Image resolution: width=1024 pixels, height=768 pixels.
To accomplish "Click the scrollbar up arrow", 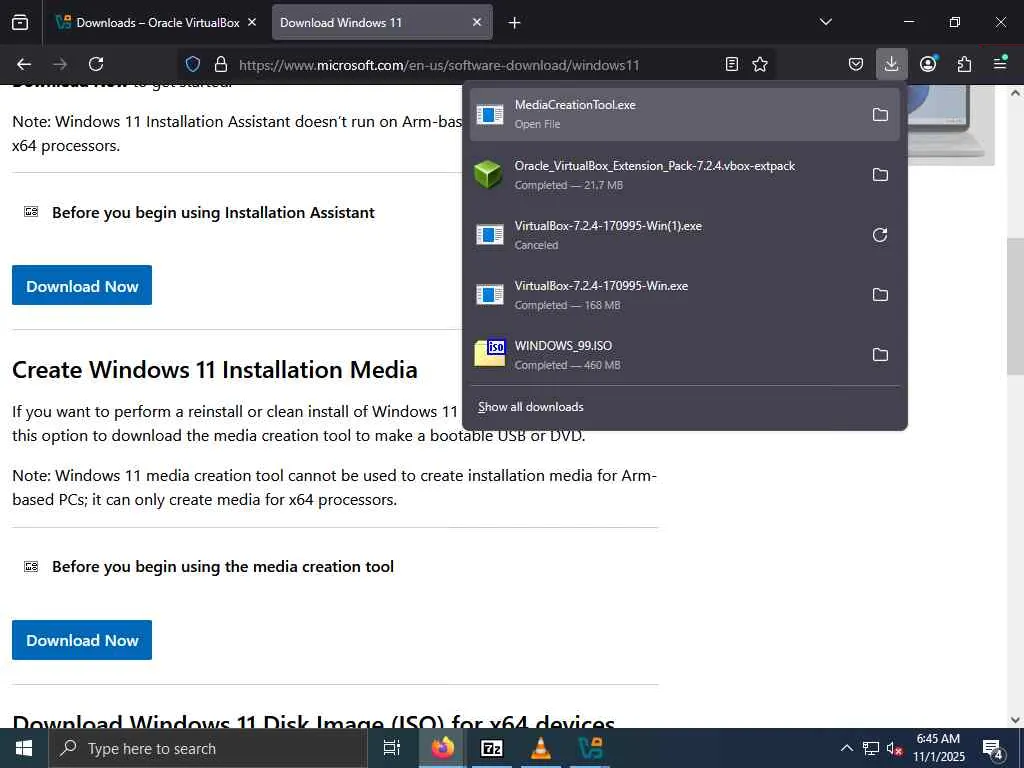I will 1015,93.
